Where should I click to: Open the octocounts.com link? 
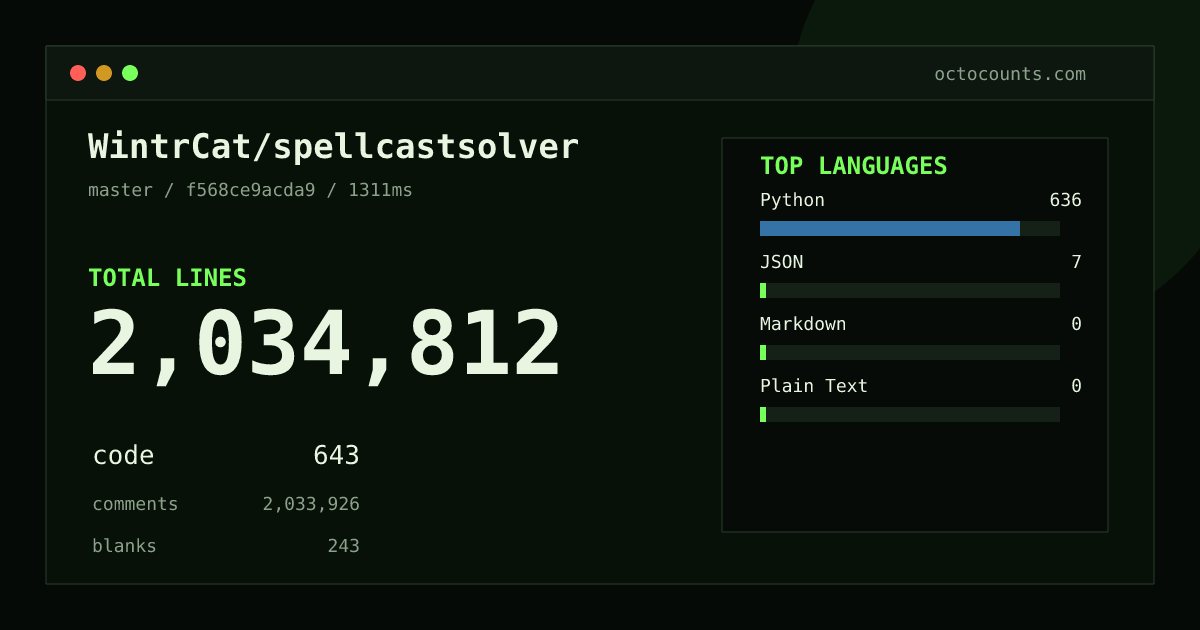click(x=1010, y=74)
